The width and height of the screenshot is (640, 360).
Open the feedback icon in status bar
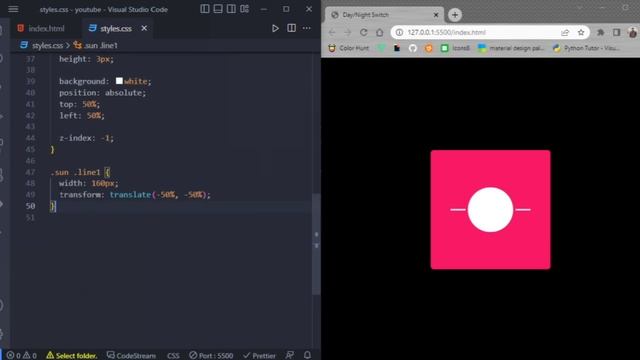(290, 355)
